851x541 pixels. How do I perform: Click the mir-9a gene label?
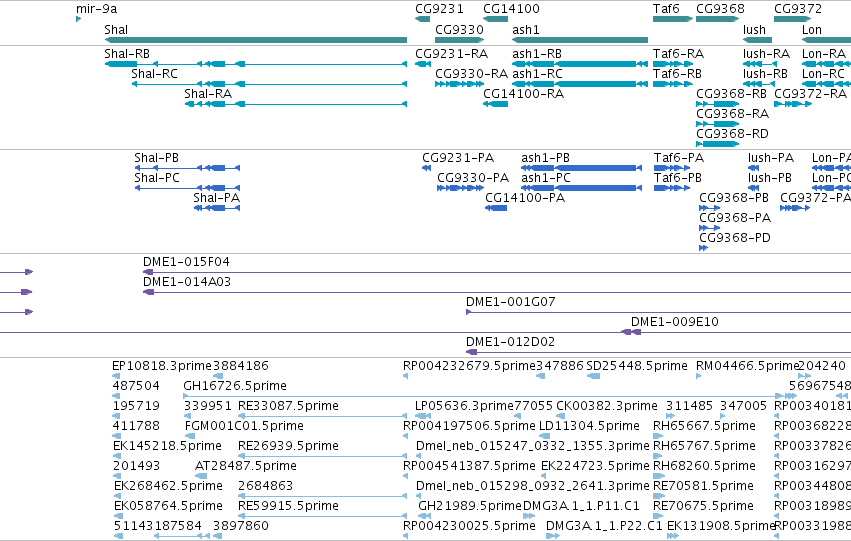pyautogui.click(x=96, y=9)
